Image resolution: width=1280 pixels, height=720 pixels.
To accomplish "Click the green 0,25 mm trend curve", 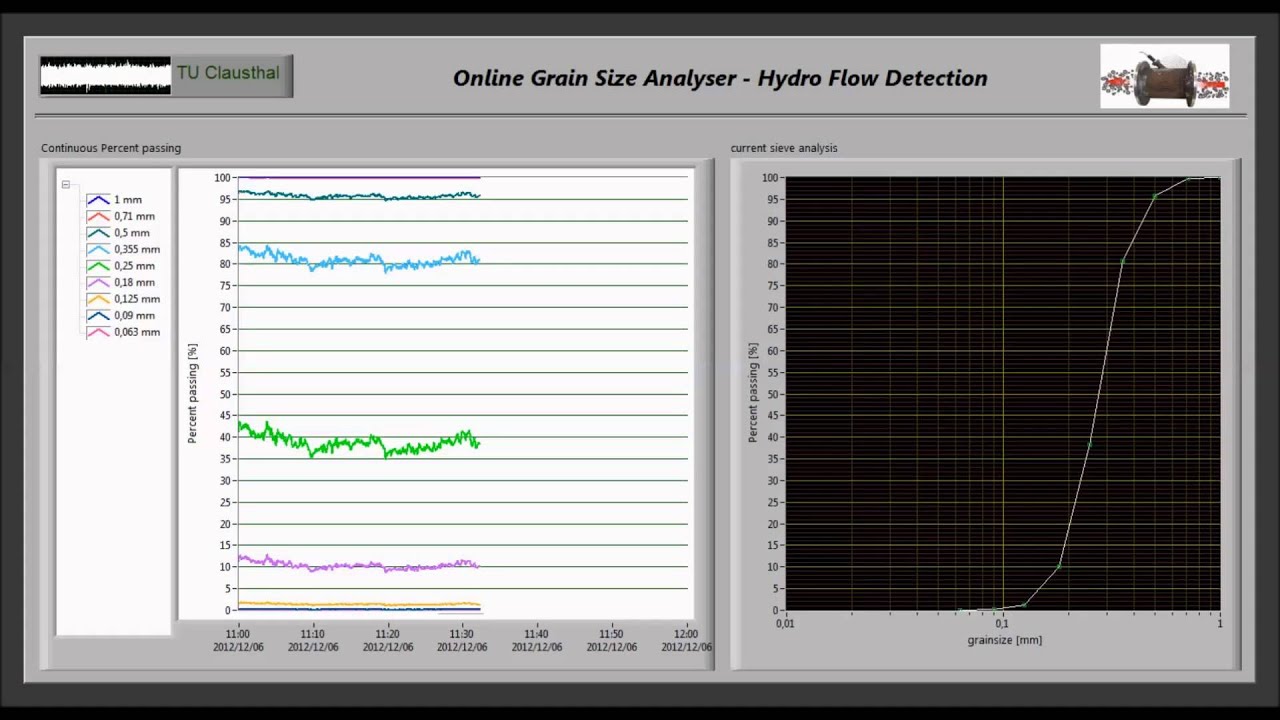I will coord(359,441).
